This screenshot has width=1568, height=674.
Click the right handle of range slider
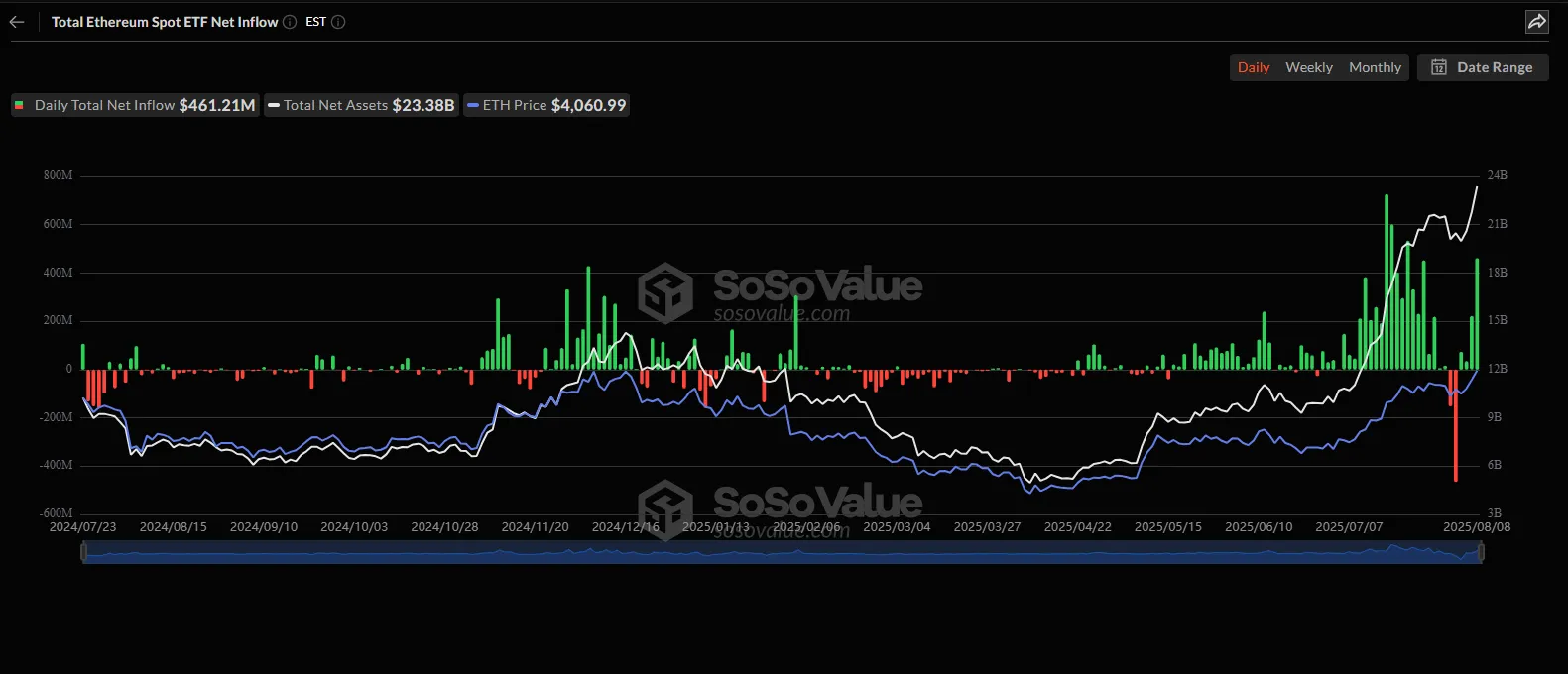coord(1482,553)
